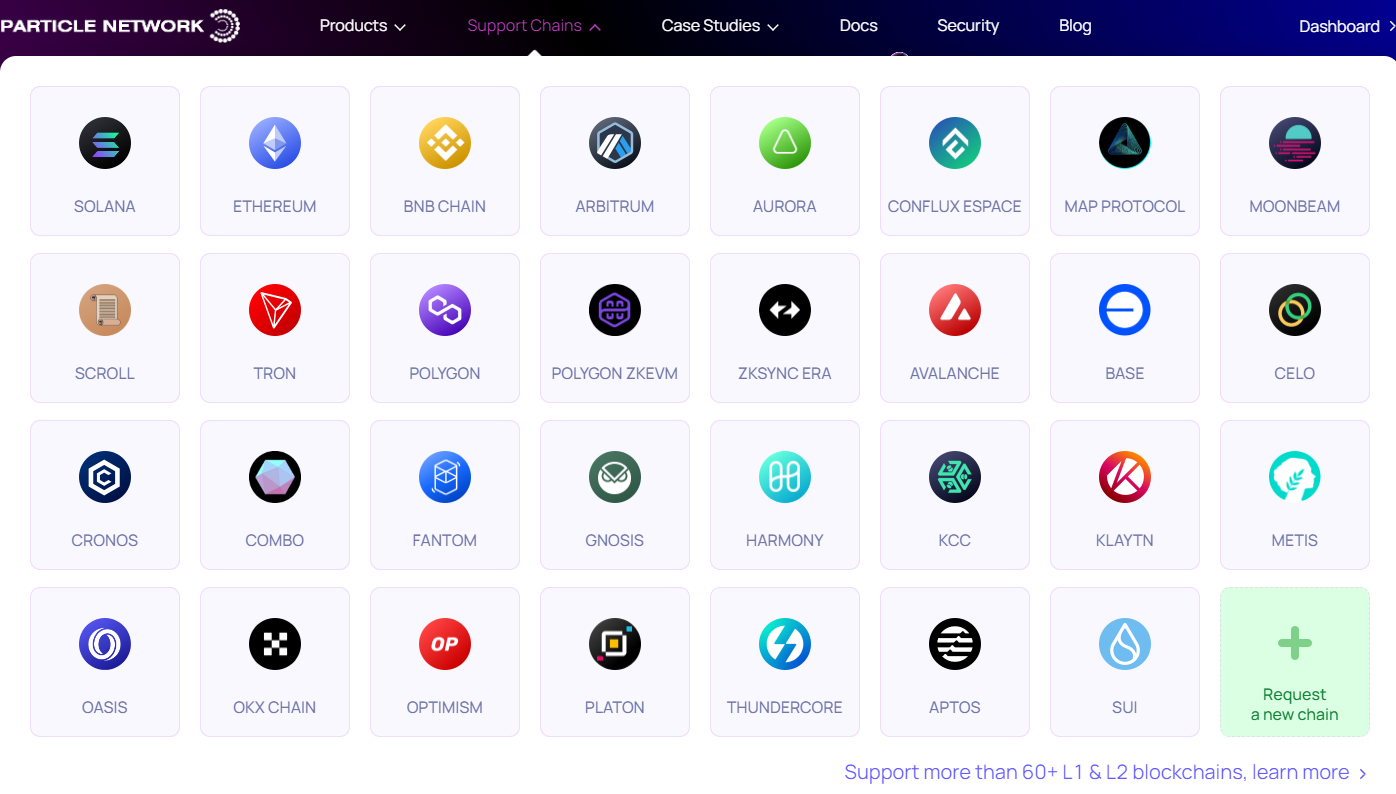Click the OPTIMISM label text
Viewport: 1396px width, 794px height.
pyautogui.click(x=445, y=708)
